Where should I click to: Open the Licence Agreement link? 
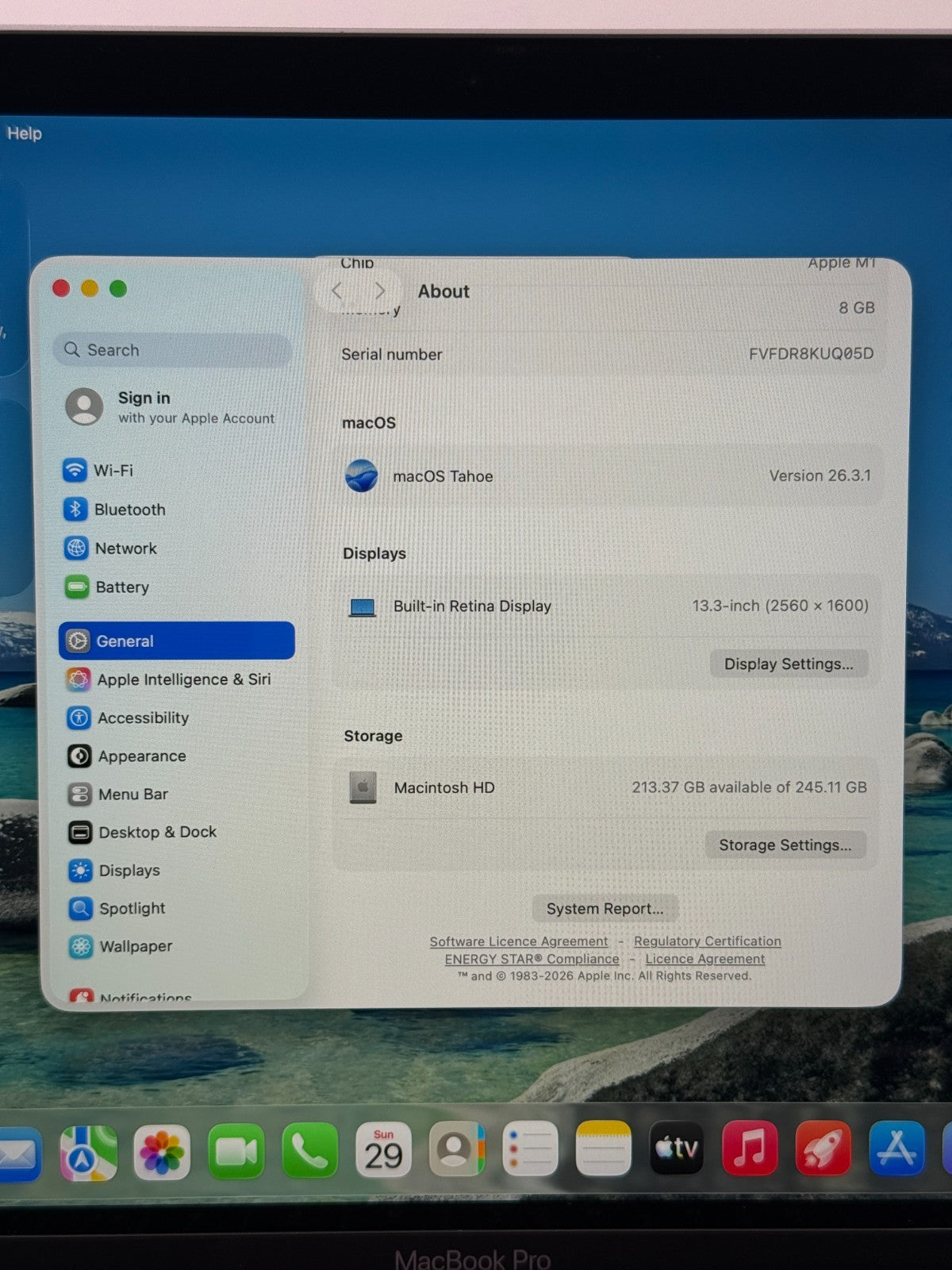[705, 959]
